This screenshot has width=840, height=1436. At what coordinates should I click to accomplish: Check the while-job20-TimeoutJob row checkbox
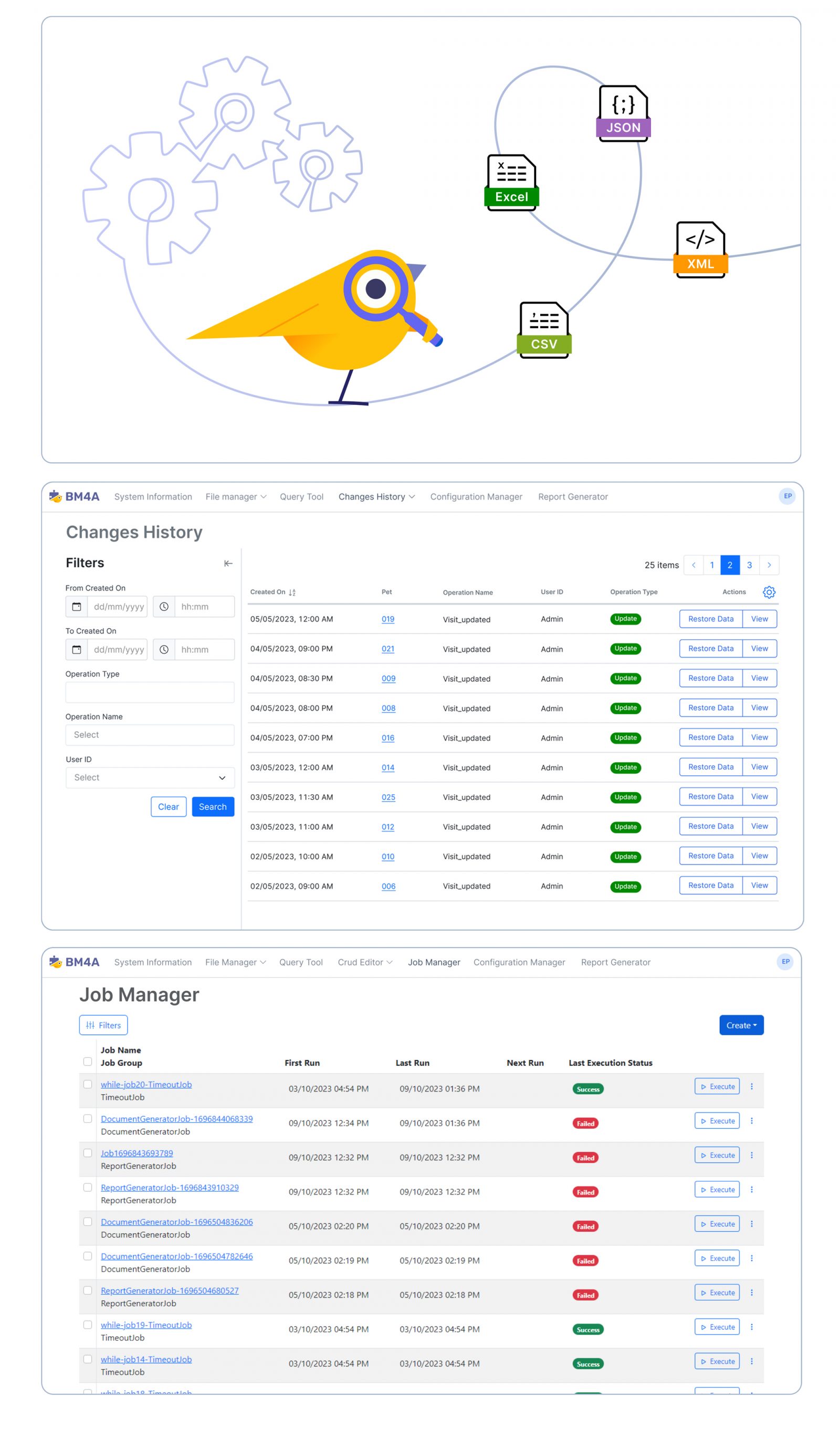click(x=88, y=1084)
